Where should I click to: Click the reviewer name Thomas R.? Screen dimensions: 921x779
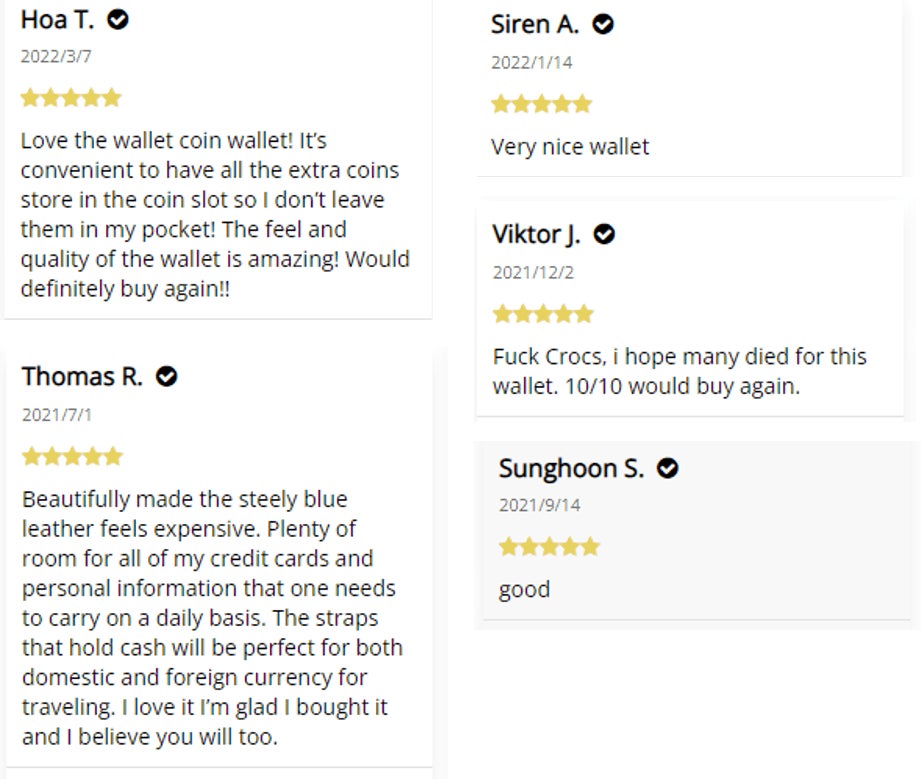pos(82,376)
